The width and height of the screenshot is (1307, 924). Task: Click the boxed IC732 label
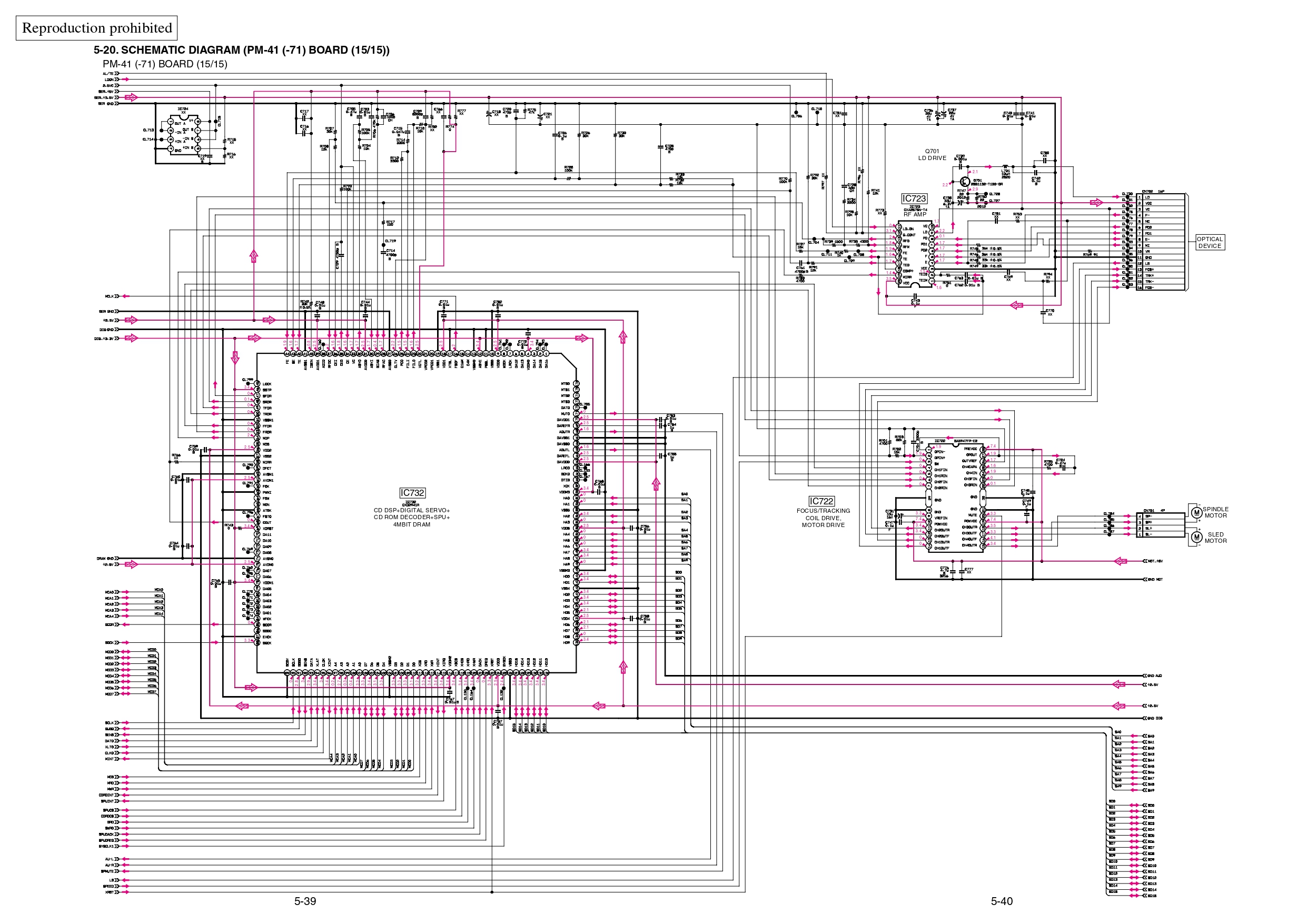coord(412,493)
